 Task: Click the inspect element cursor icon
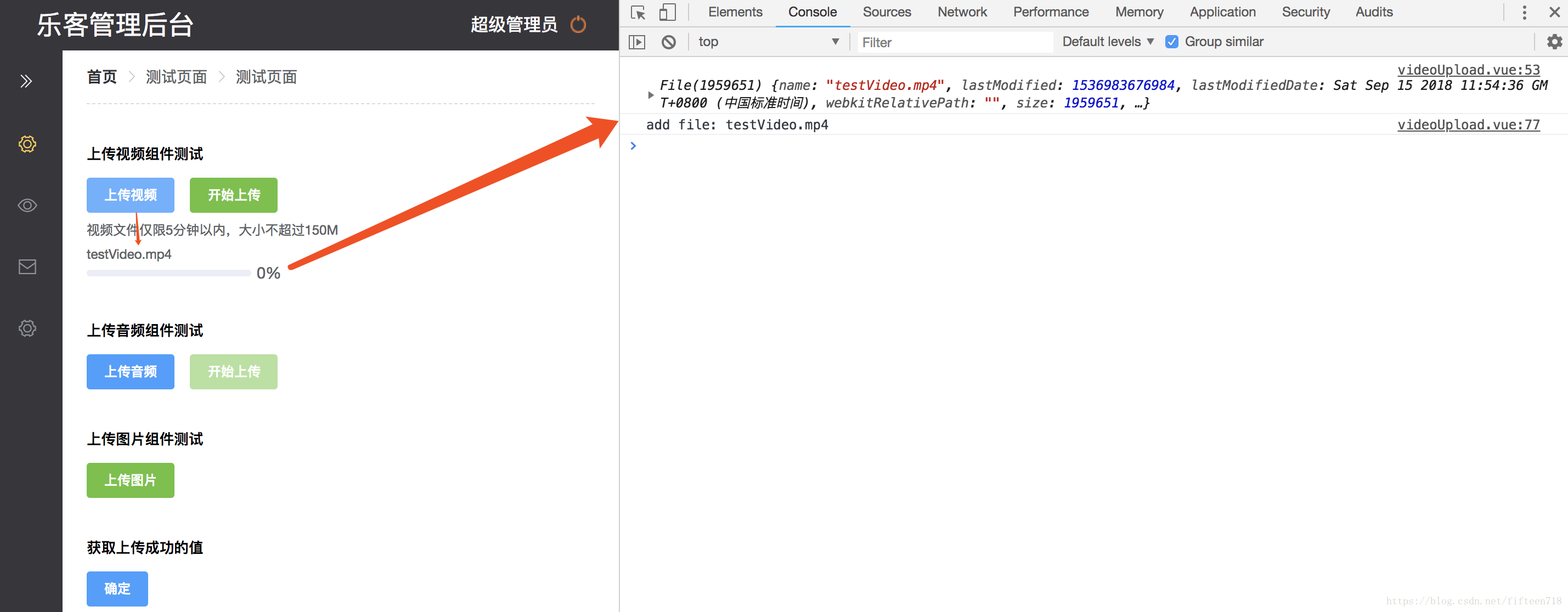tap(638, 12)
